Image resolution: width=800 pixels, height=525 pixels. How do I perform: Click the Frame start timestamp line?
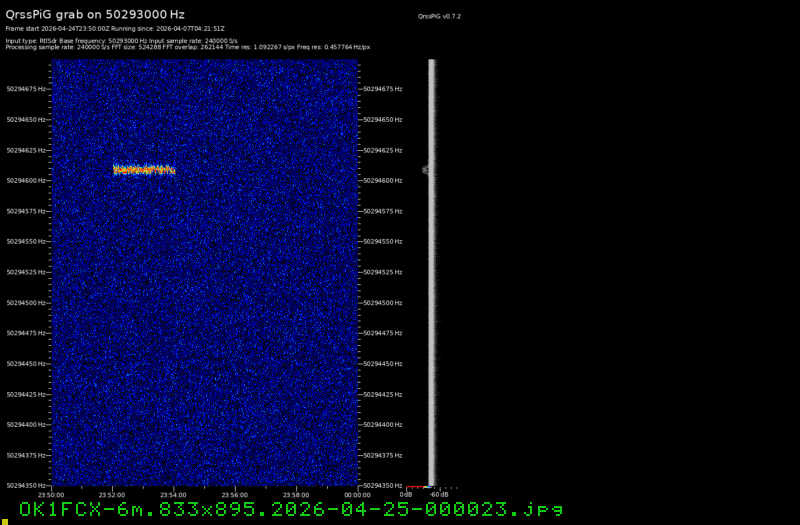coord(115,30)
